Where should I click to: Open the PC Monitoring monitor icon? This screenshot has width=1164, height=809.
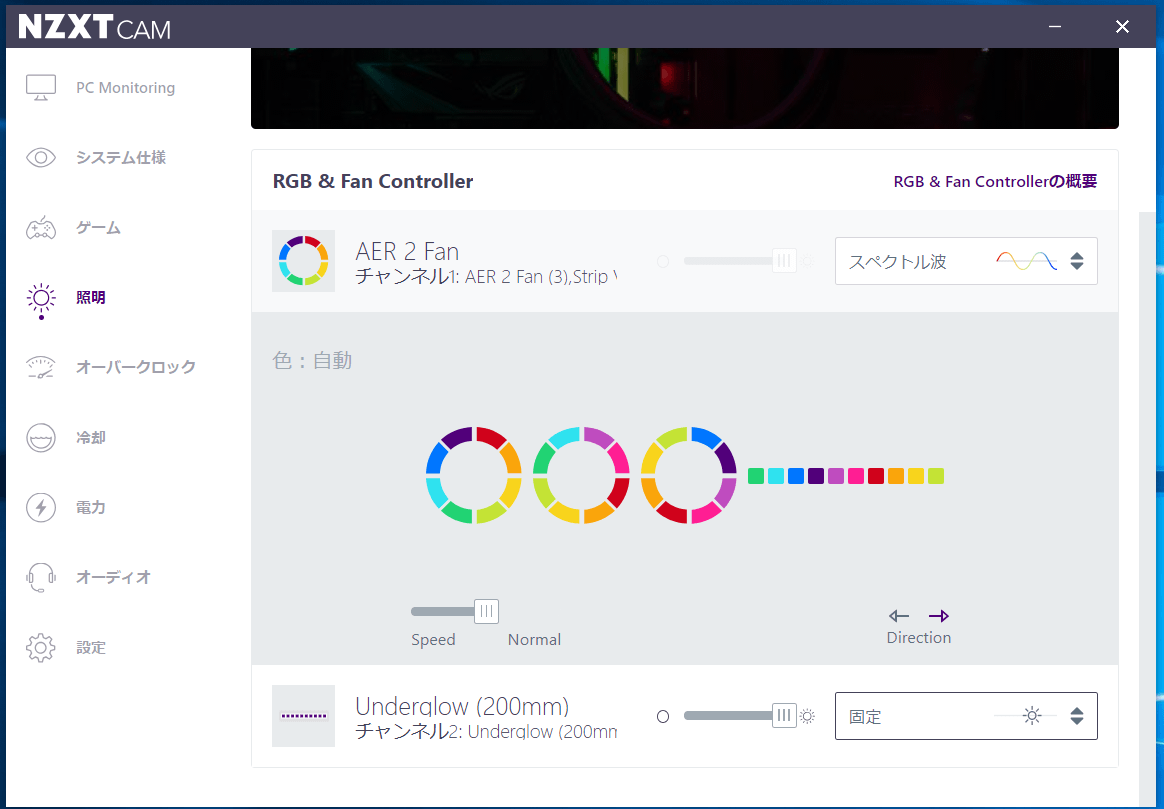(x=41, y=88)
